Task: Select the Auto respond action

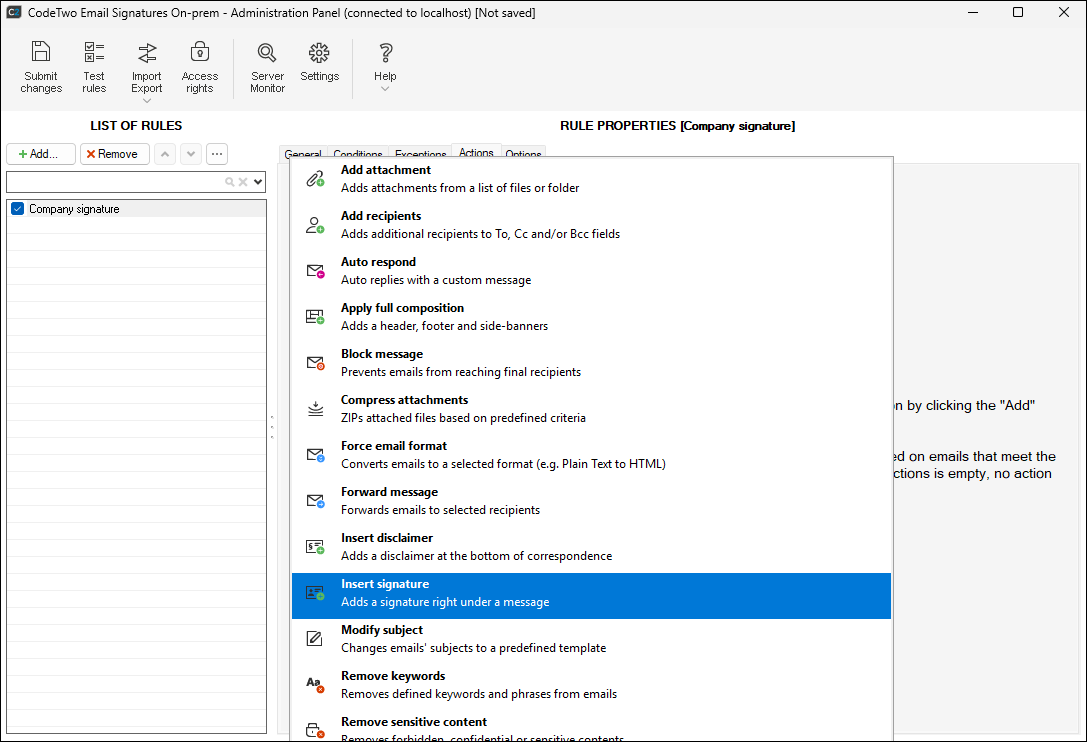Action: coord(590,271)
